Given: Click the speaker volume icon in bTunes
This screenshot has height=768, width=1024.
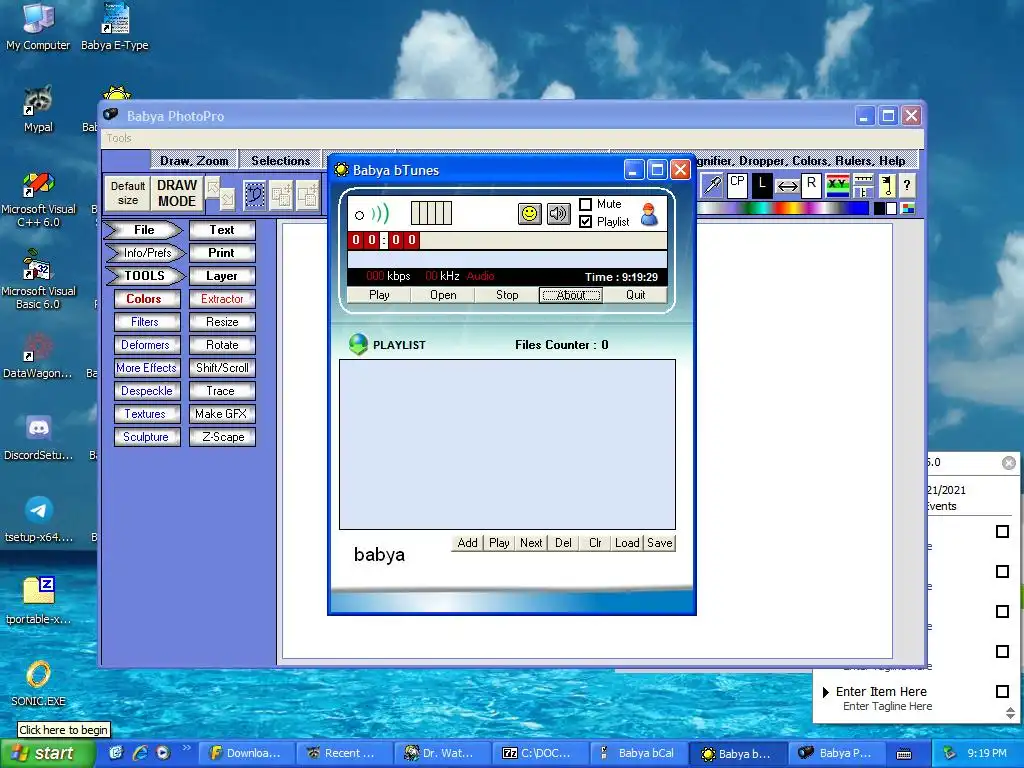Looking at the screenshot, I should coord(558,214).
